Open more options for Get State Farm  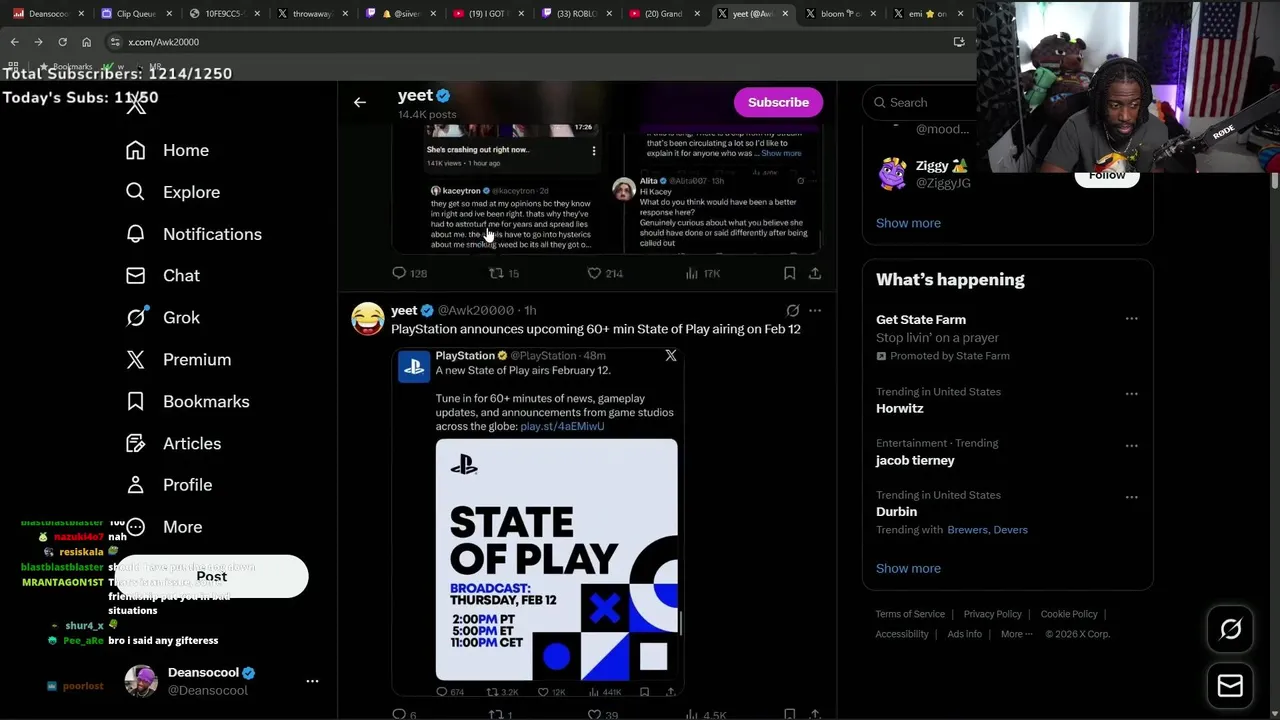[x=1131, y=319]
